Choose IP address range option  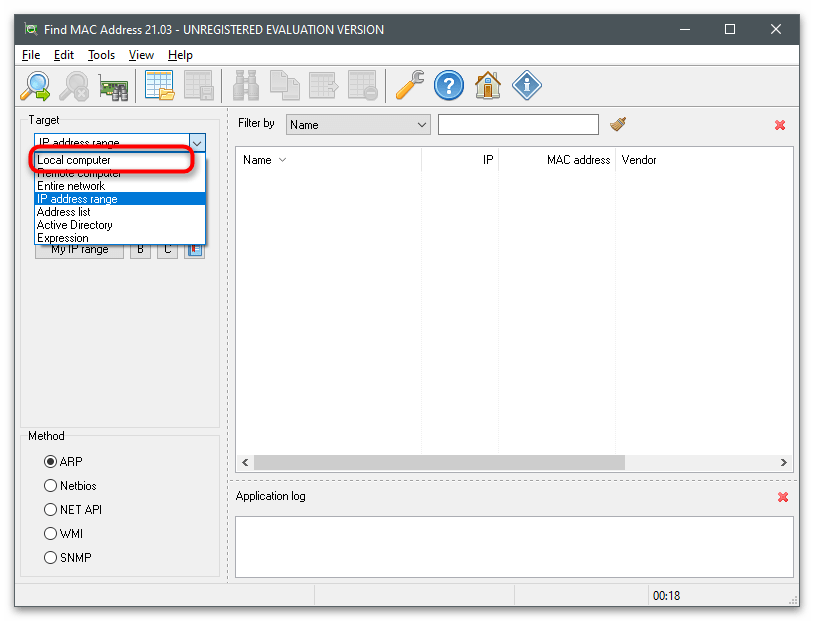[120, 199]
